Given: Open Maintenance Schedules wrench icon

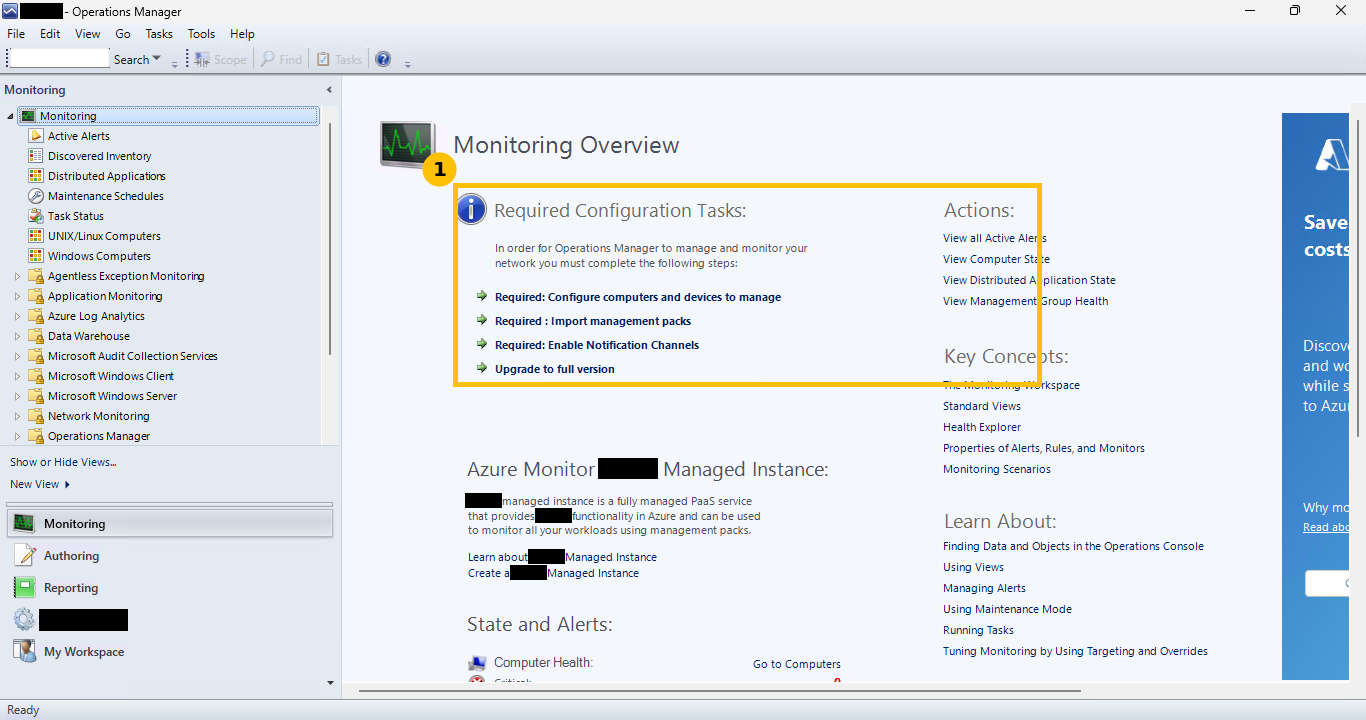Looking at the screenshot, I should click(36, 196).
